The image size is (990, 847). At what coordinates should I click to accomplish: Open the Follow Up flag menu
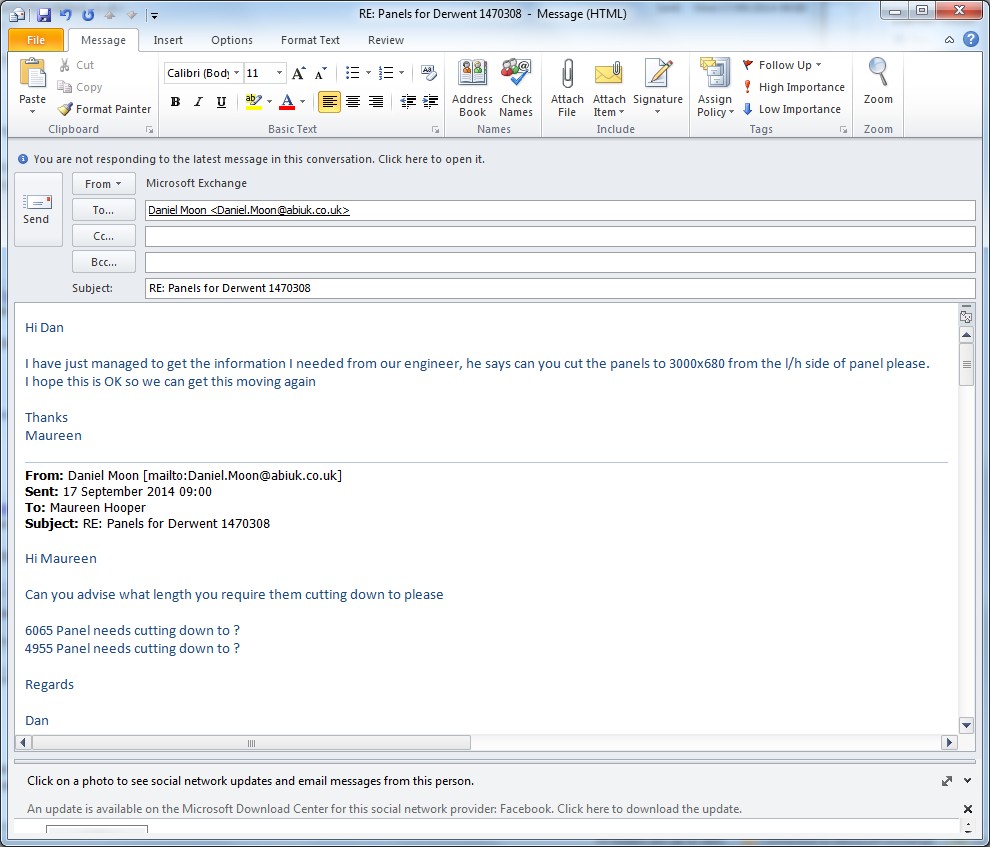[783, 65]
